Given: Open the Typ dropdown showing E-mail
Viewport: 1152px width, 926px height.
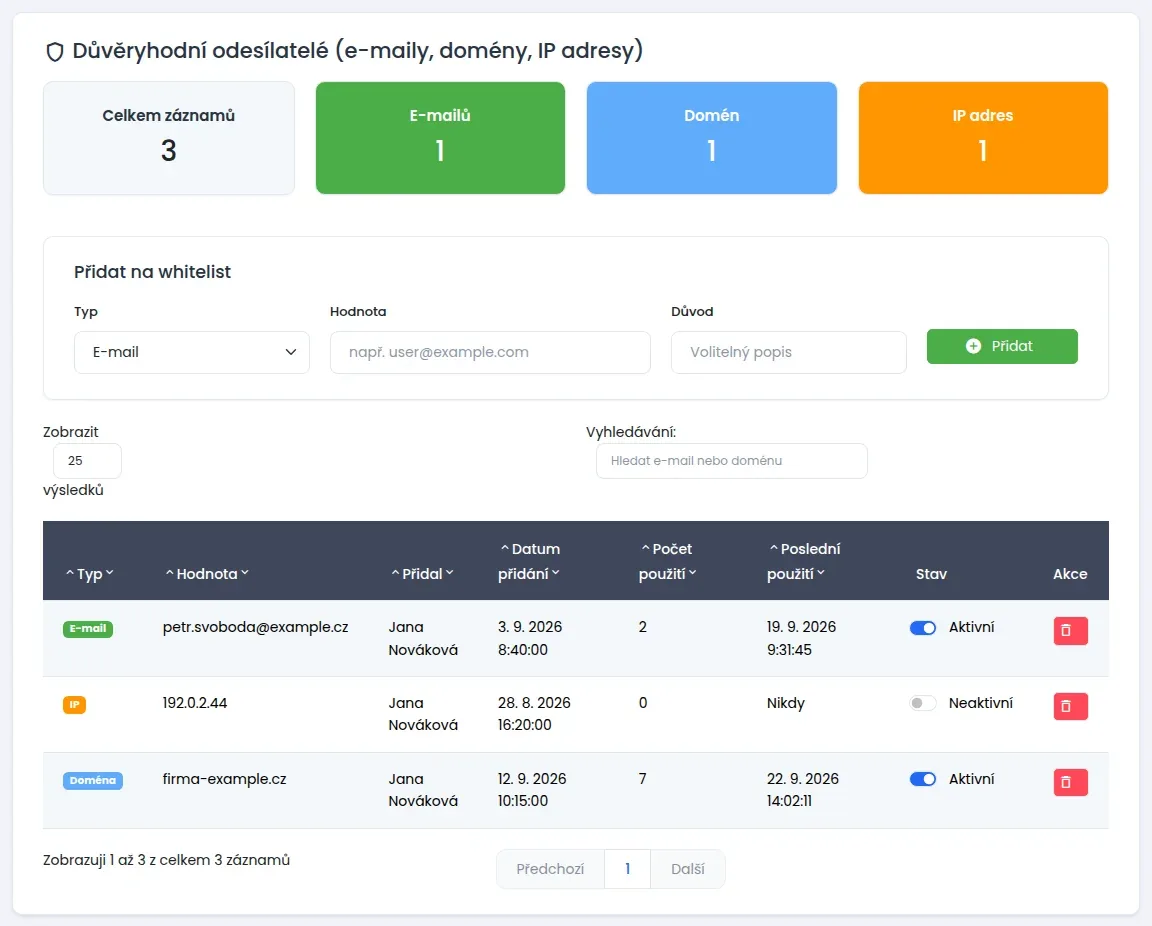Looking at the screenshot, I should [x=192, y=352].
